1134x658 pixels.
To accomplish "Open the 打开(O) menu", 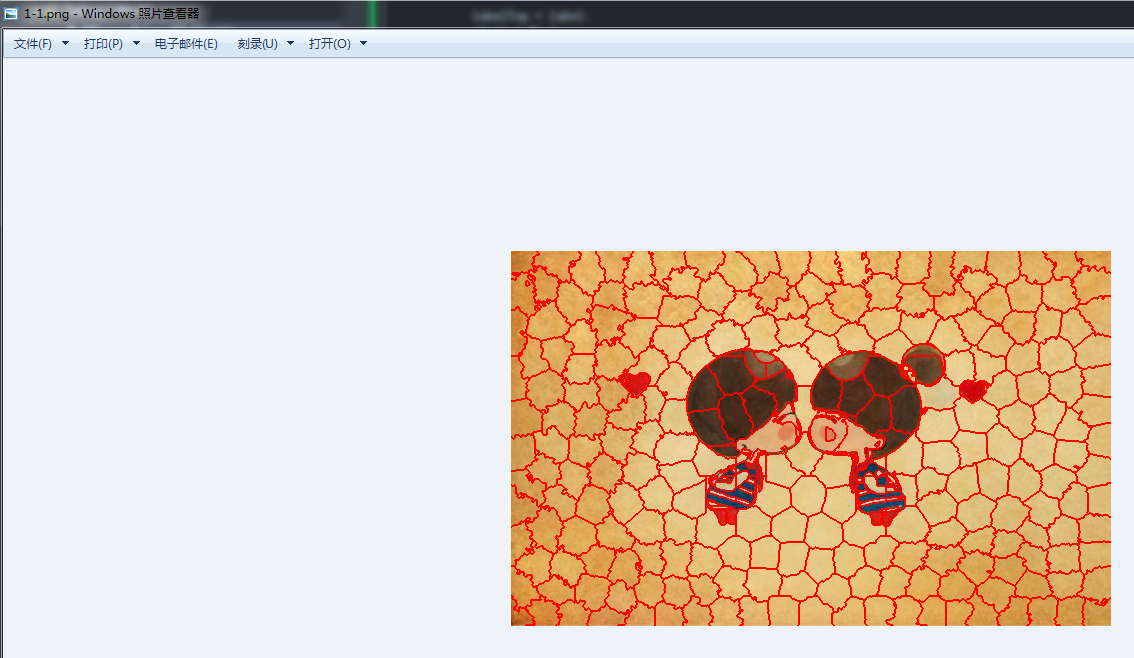I will point(329,44).
